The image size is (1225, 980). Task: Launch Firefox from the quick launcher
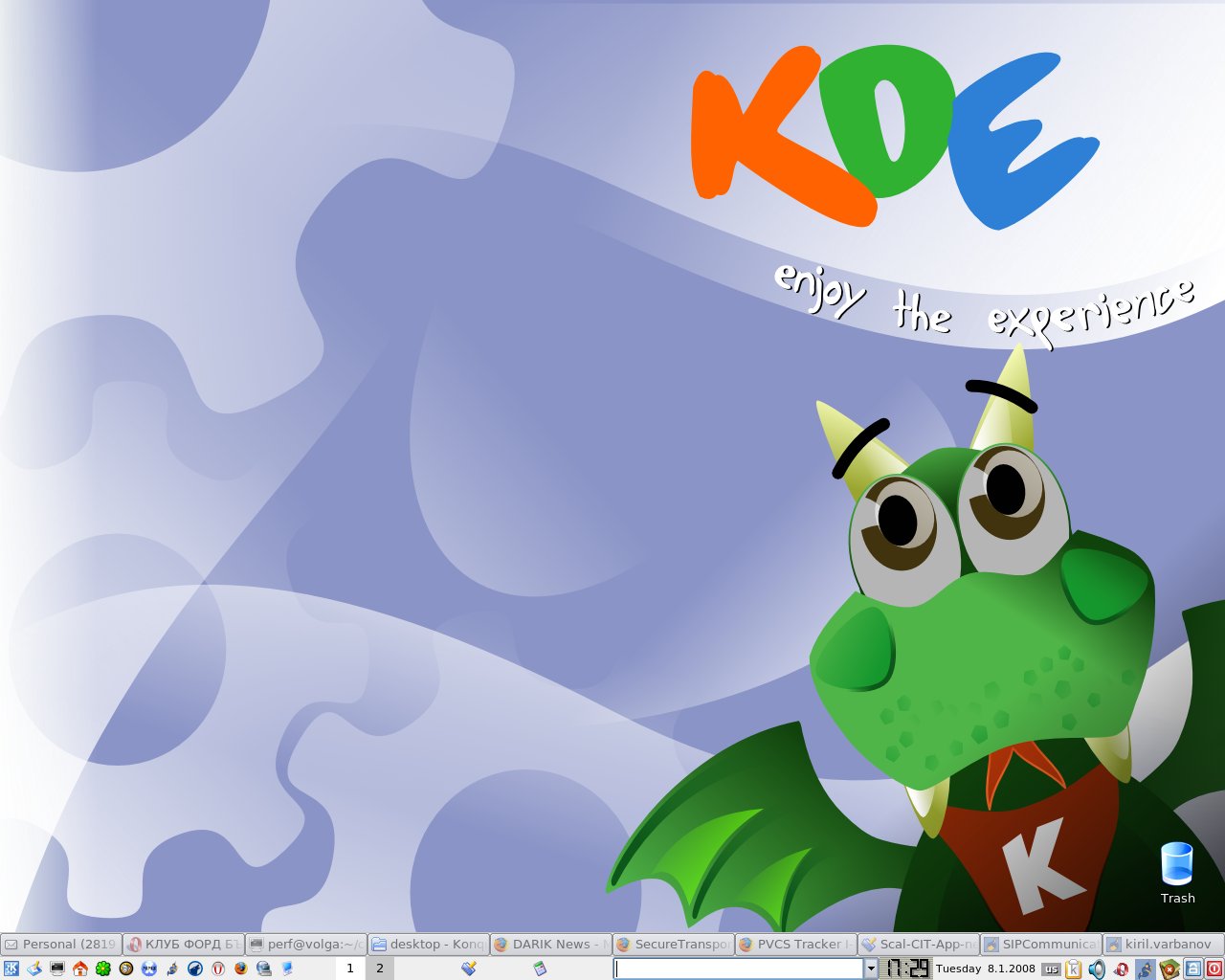[x=241, y=969]
